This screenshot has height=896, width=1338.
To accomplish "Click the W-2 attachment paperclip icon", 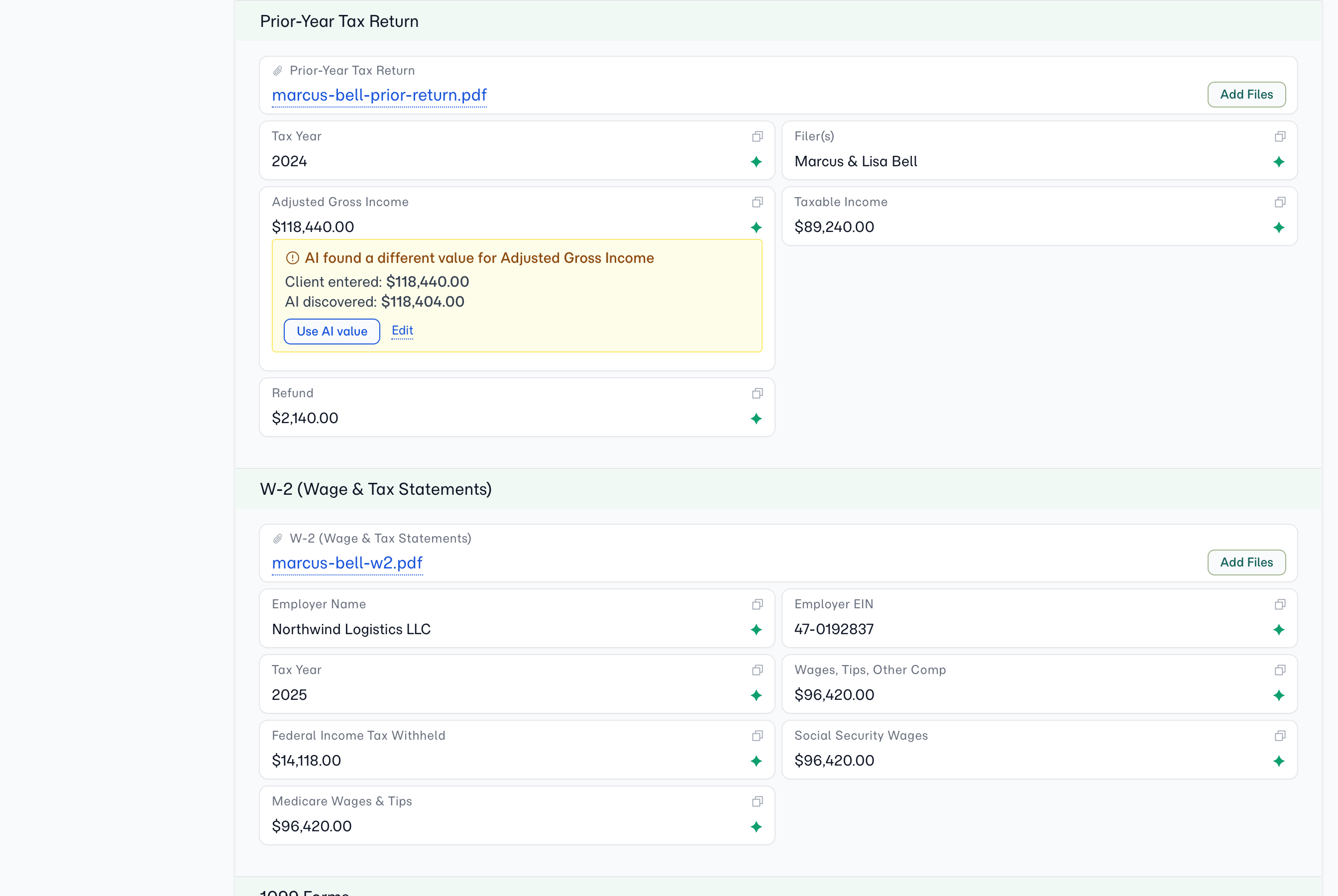I will coord(278,539).
